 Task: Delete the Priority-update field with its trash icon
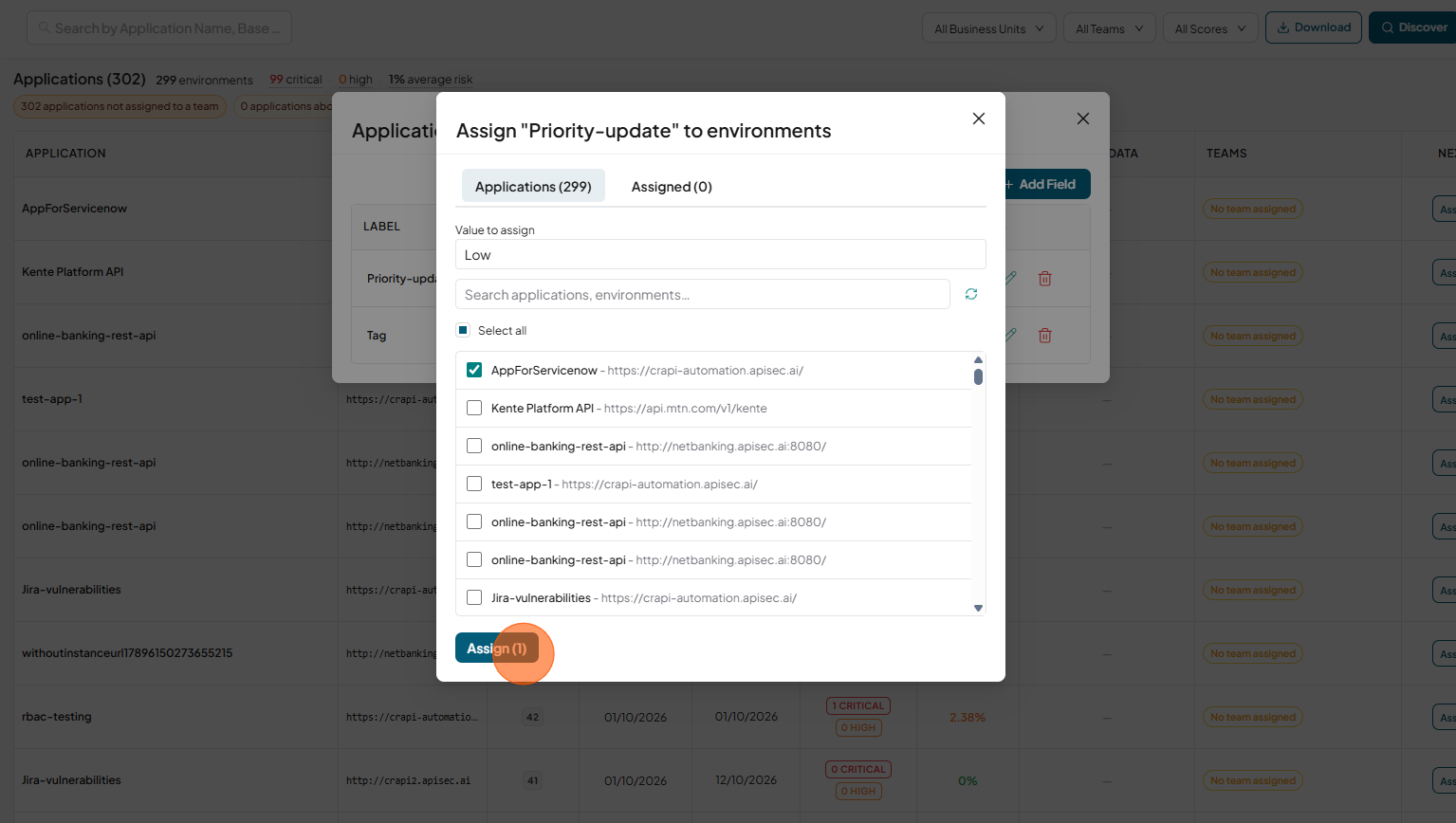pyautogui.click(x=1044, y=278)
